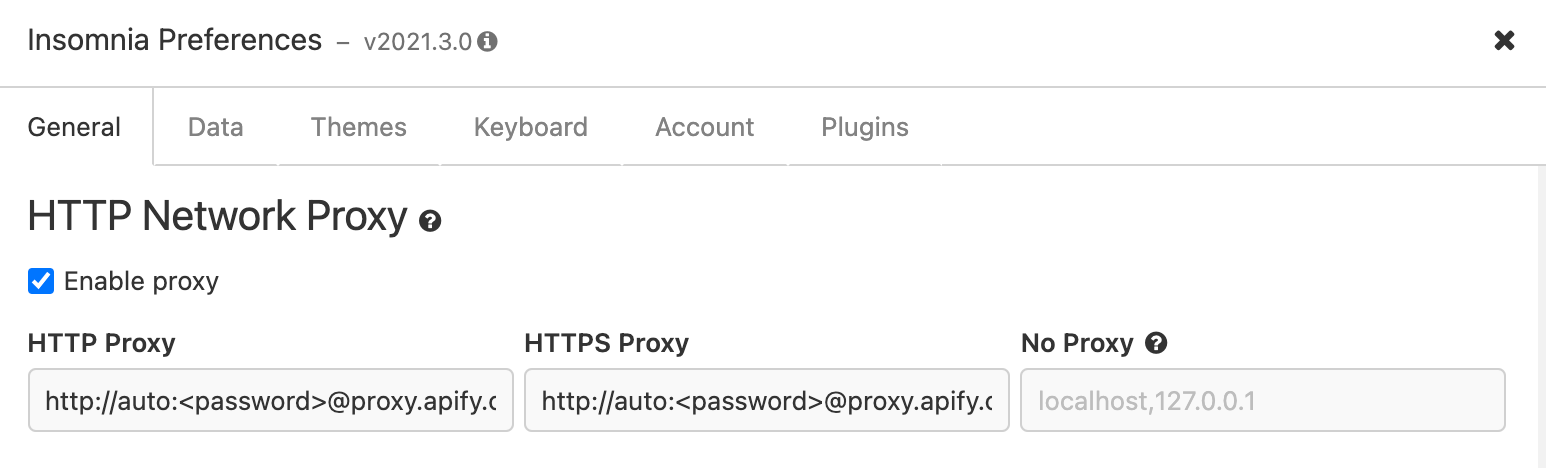Switch to the Data tab
The width and height of the screenshot is (1546, 468).
coord(216,127)
